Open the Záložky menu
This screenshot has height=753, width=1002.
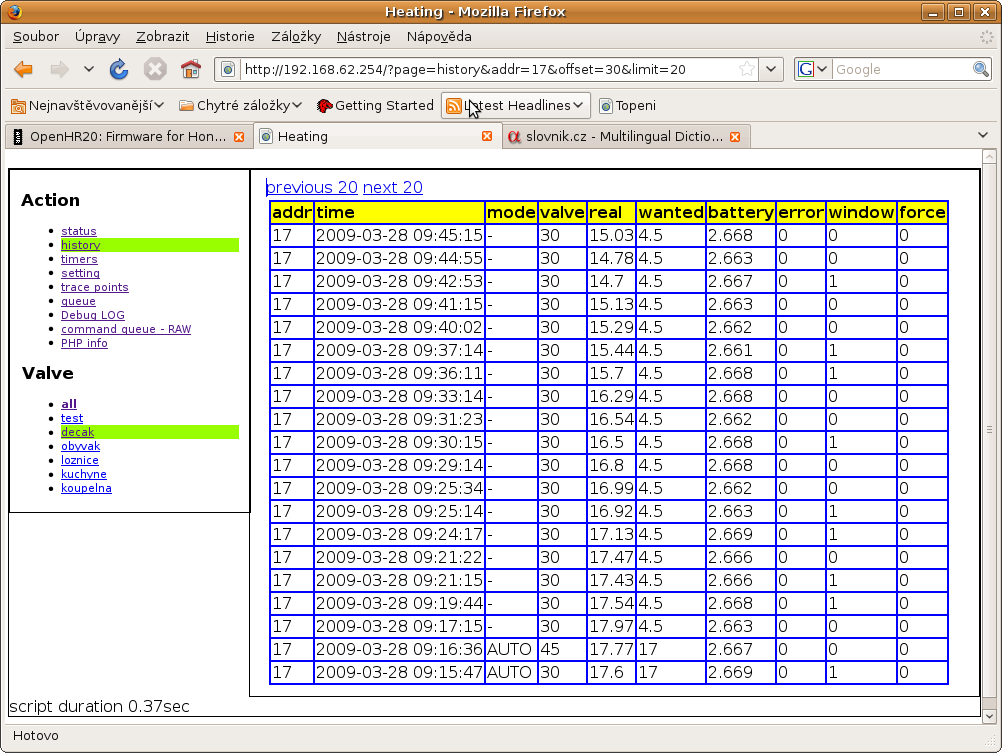pos(295,37)
